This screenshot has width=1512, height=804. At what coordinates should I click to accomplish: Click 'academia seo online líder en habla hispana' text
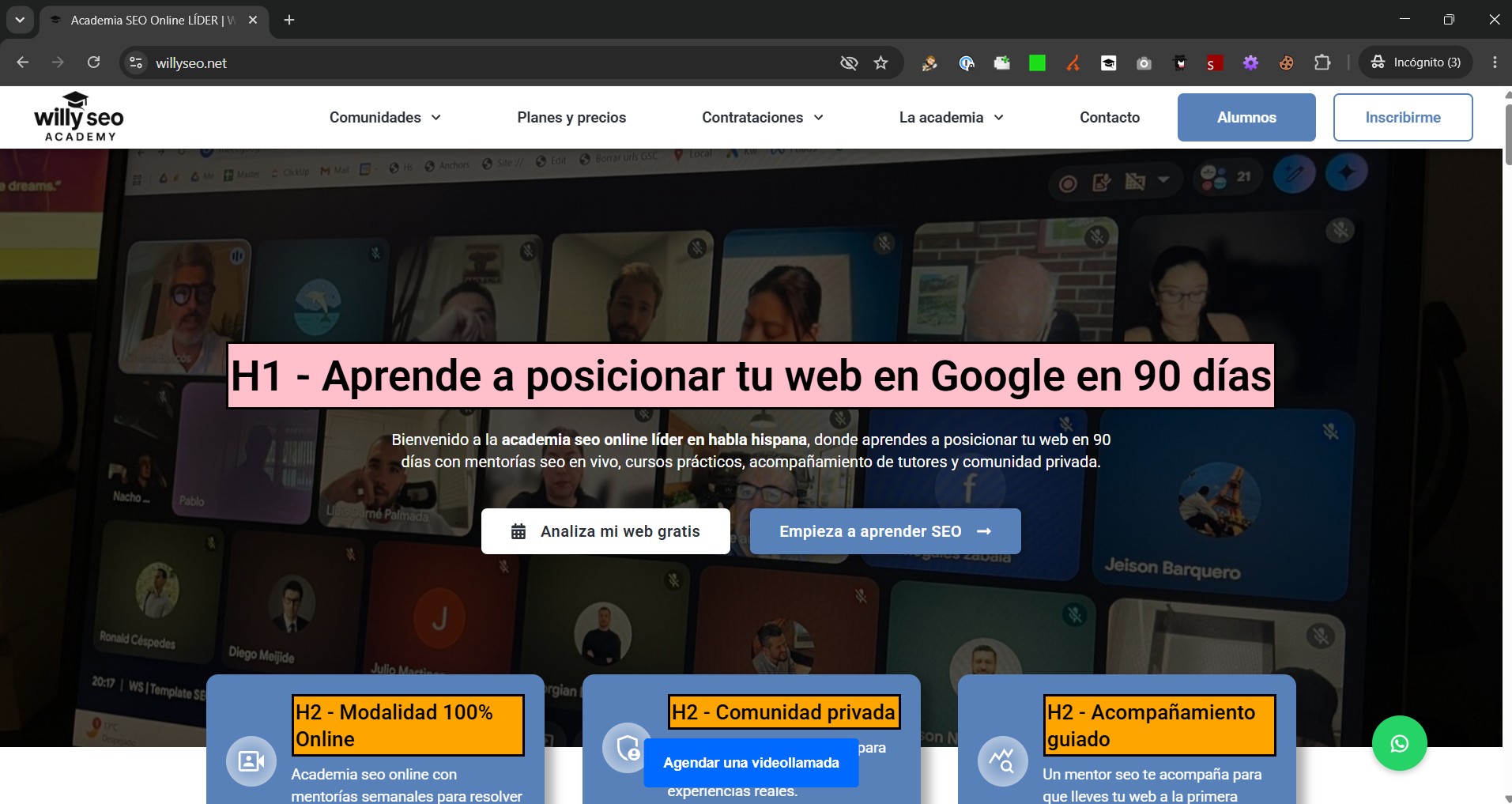[x=654, y=440]
